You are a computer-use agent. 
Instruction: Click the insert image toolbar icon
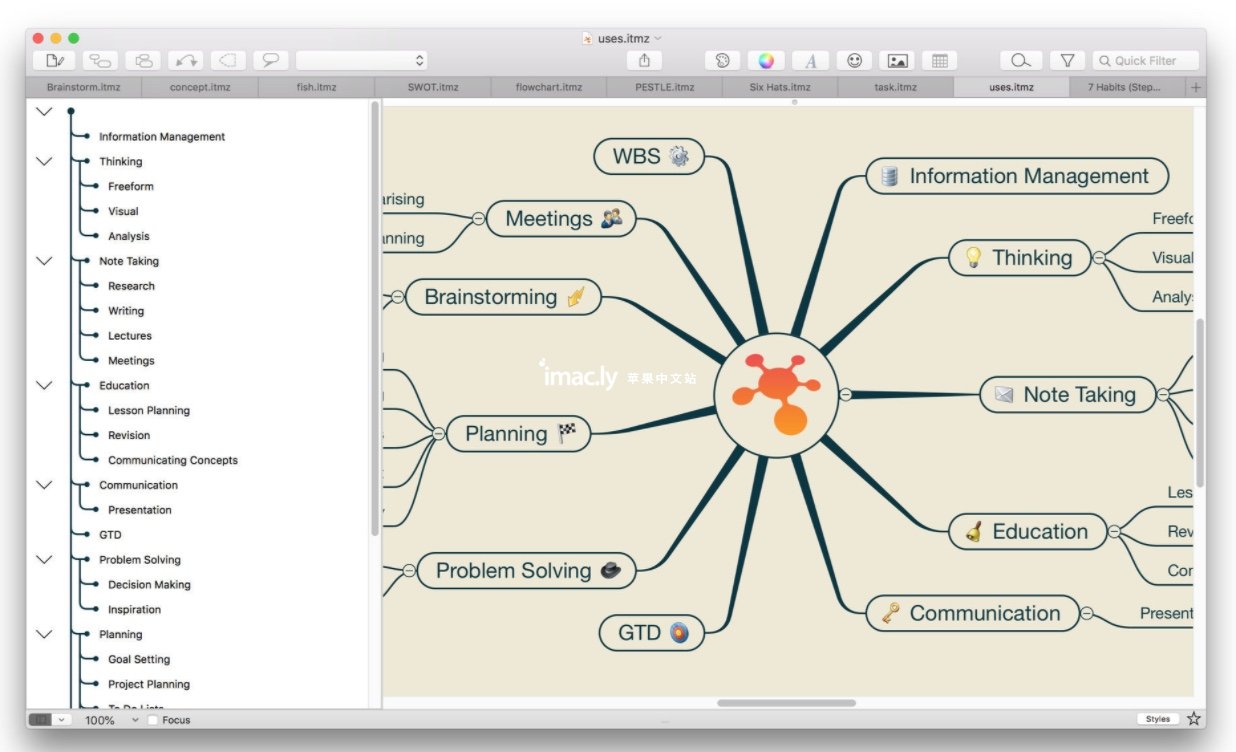(897, 61)
